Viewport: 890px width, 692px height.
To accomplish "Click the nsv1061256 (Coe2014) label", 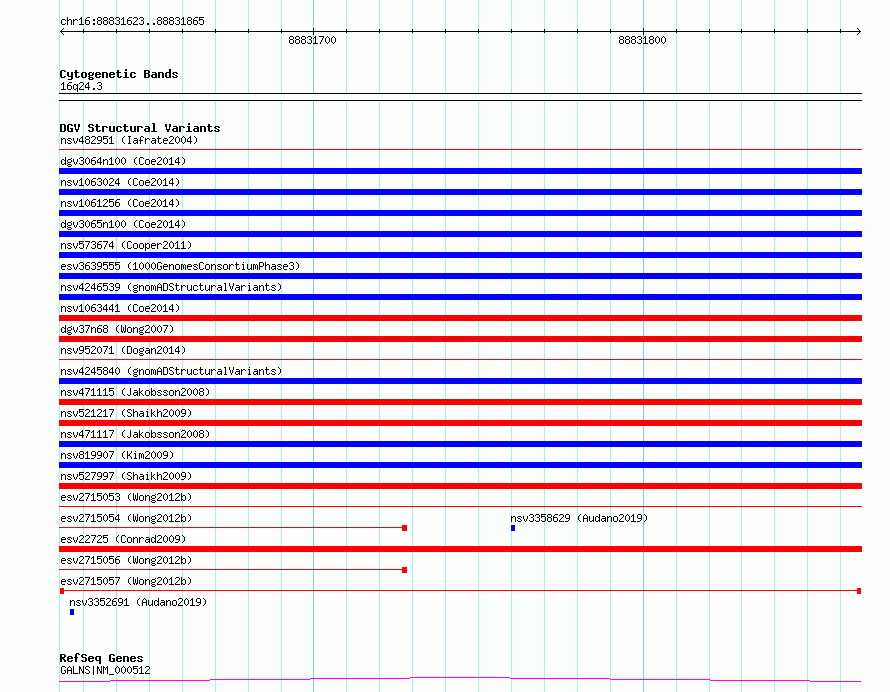I will click(x=120, y=203).
